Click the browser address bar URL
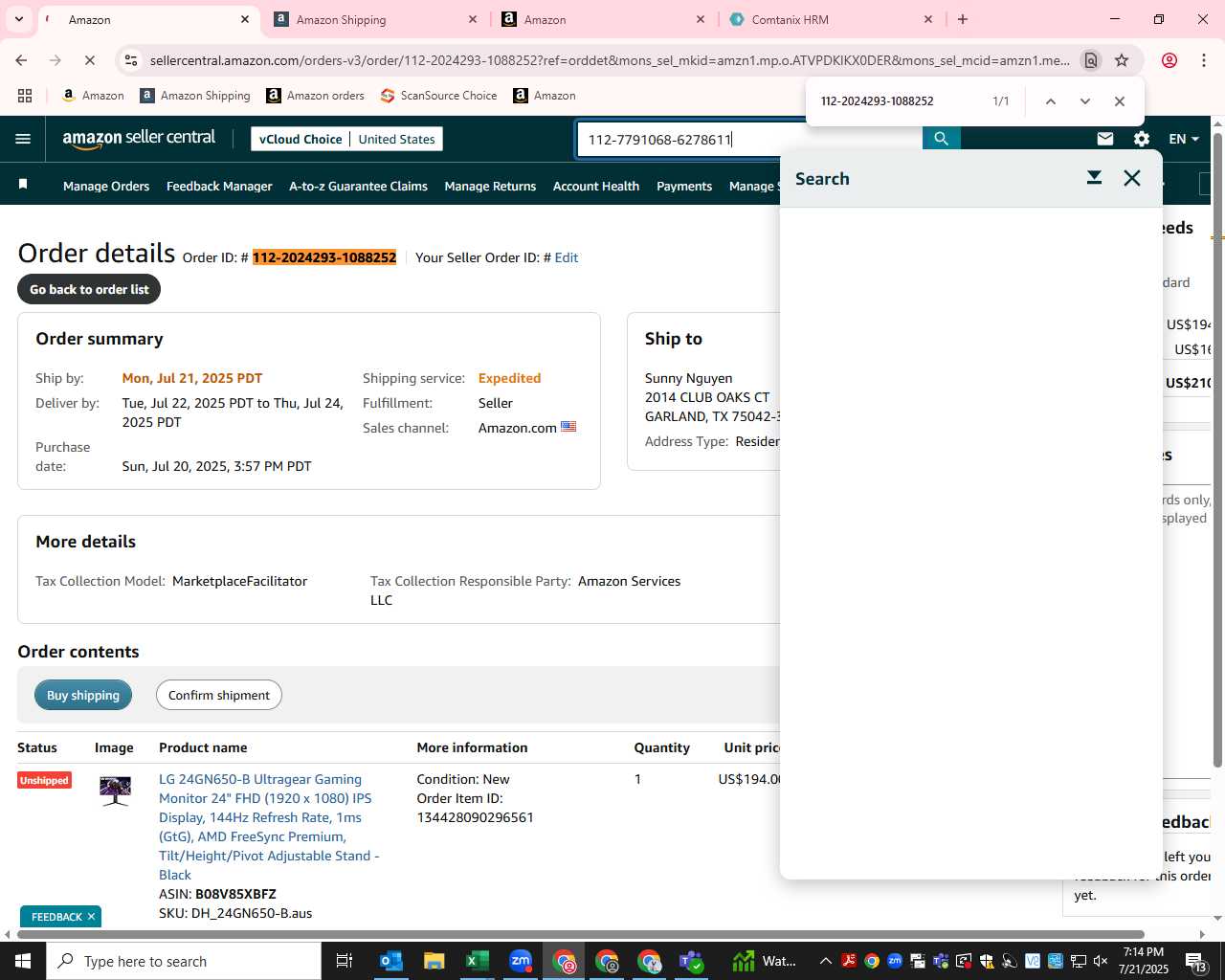The image size is (1225, 980). (x=610, y=60)
